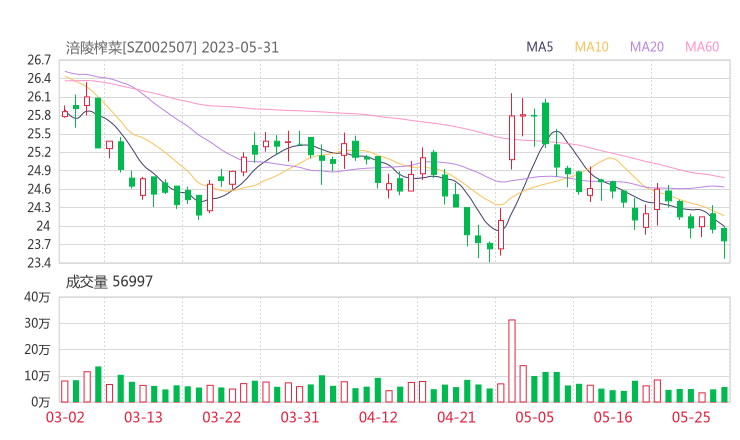Screen dimensions: 740x440
Task: Click the 25.2 price axis label
Action: coord(39,152)
